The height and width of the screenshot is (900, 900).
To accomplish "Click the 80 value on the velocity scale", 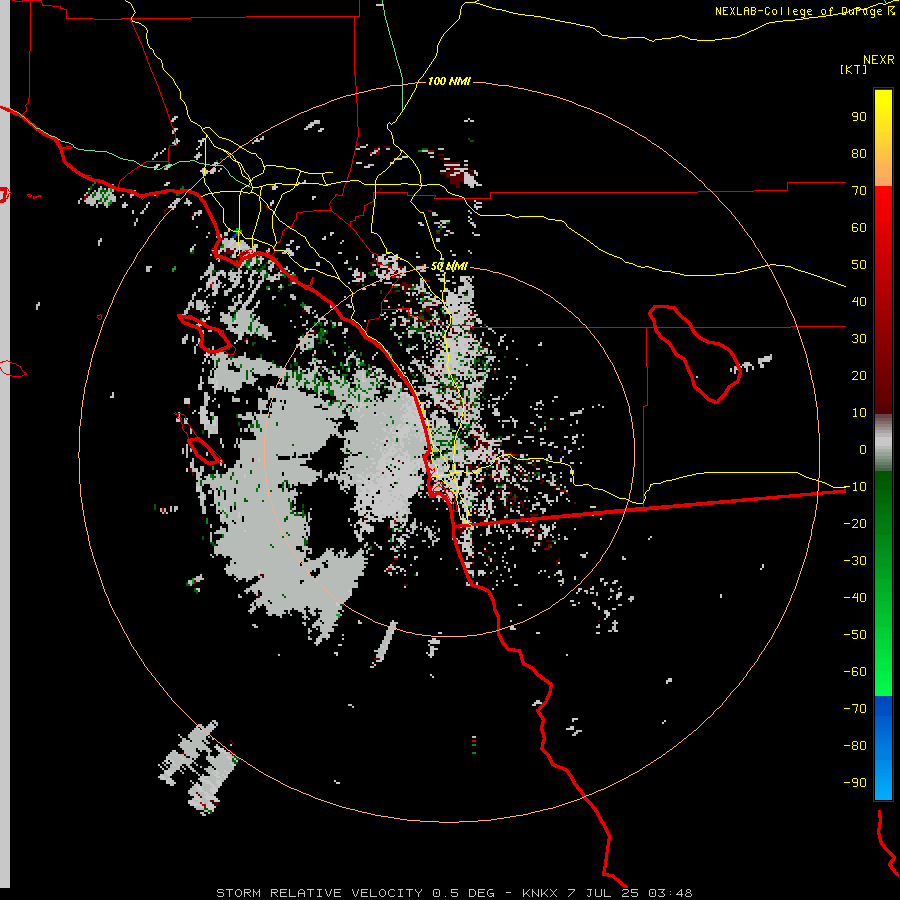I will click(859, 154).
